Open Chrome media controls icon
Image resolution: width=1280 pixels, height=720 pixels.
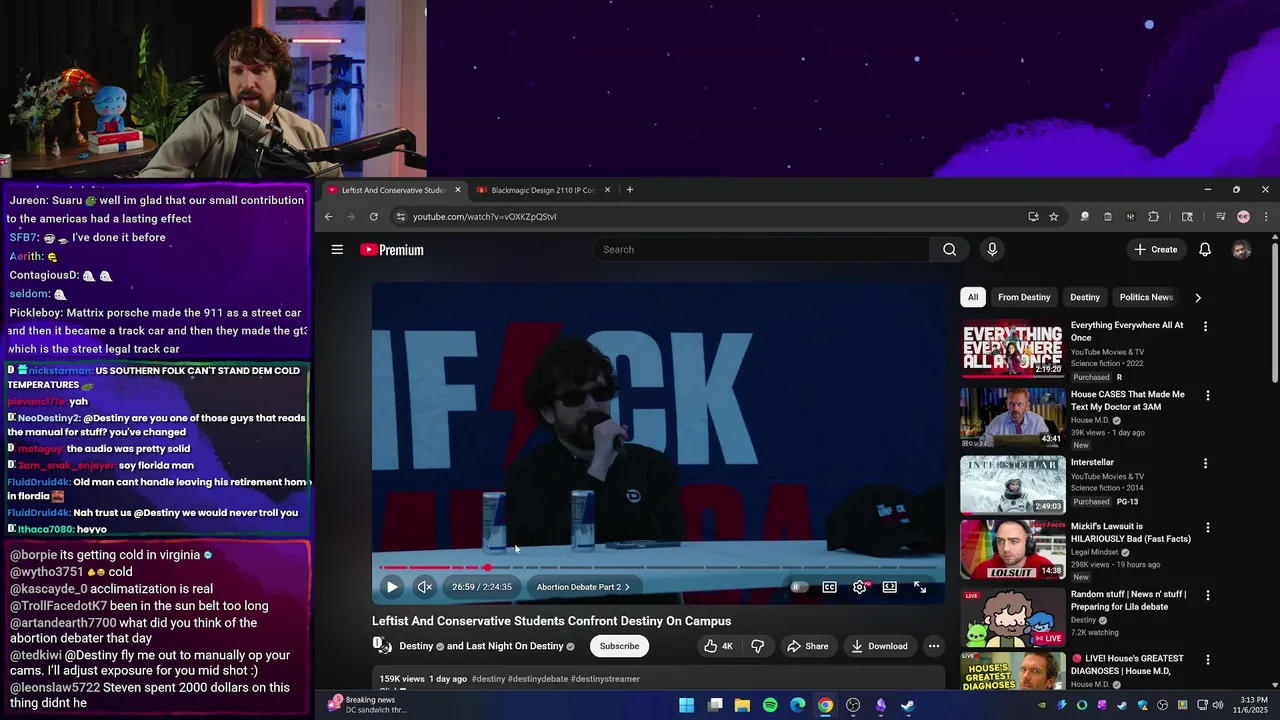pos(1220,217)
